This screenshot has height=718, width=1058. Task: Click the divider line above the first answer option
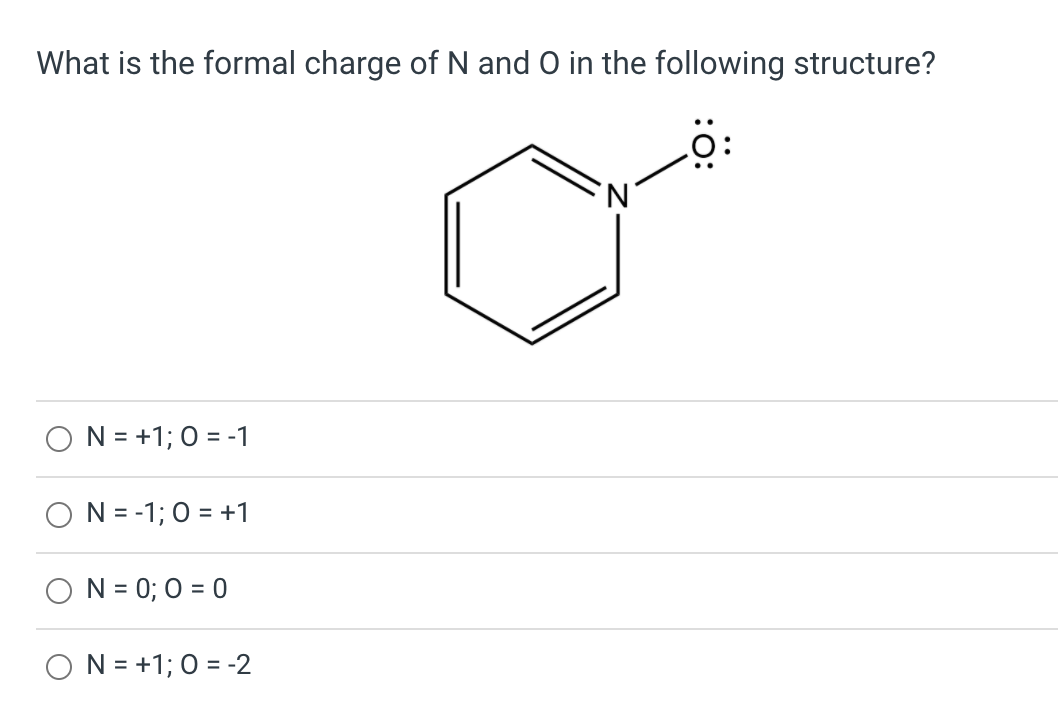click(529, 399)
